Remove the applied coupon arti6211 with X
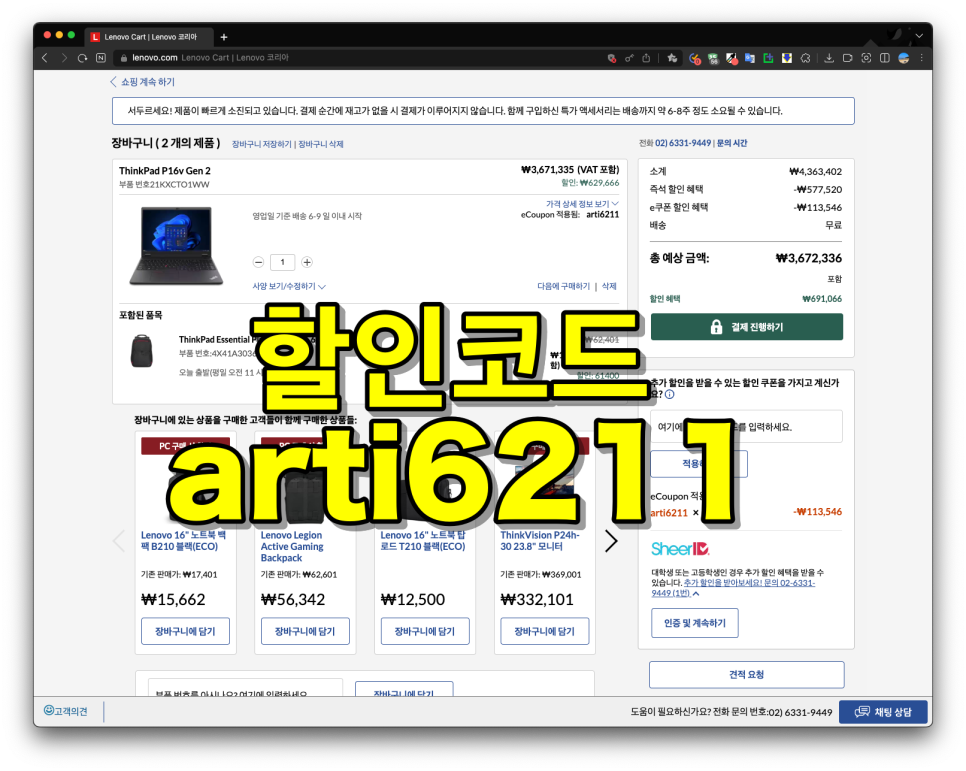The width and height of the screenshot is (966, 771). click(x=696, y=513)
